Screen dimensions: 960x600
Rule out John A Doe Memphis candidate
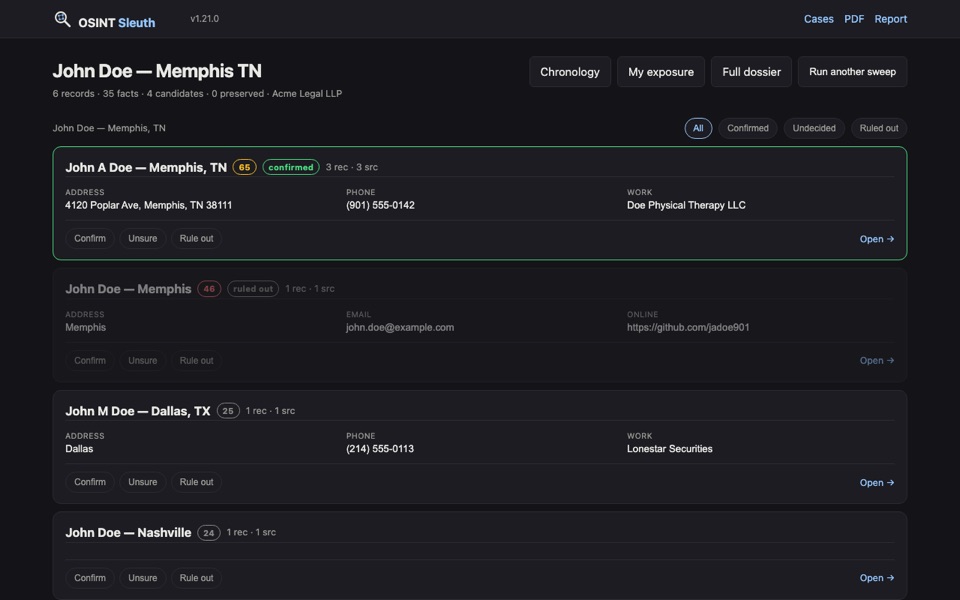click(x=197, y=238)
